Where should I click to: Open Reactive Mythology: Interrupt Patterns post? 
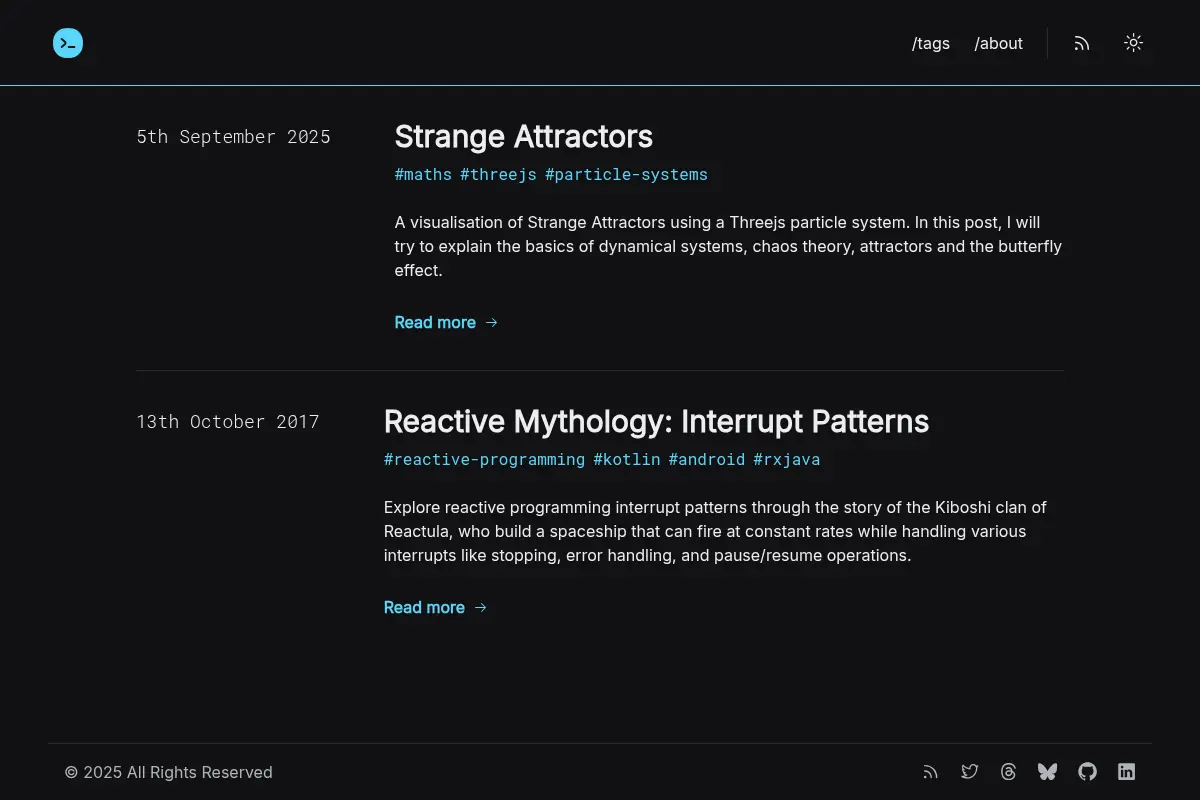[x=656, y=422]
